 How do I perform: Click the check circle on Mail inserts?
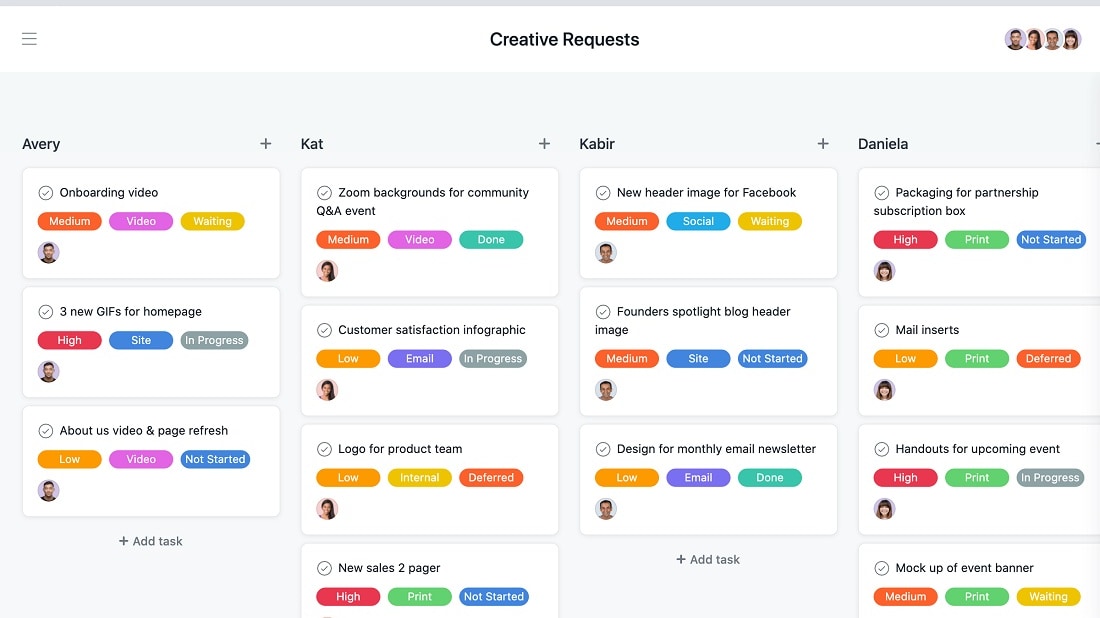(881, 330)
